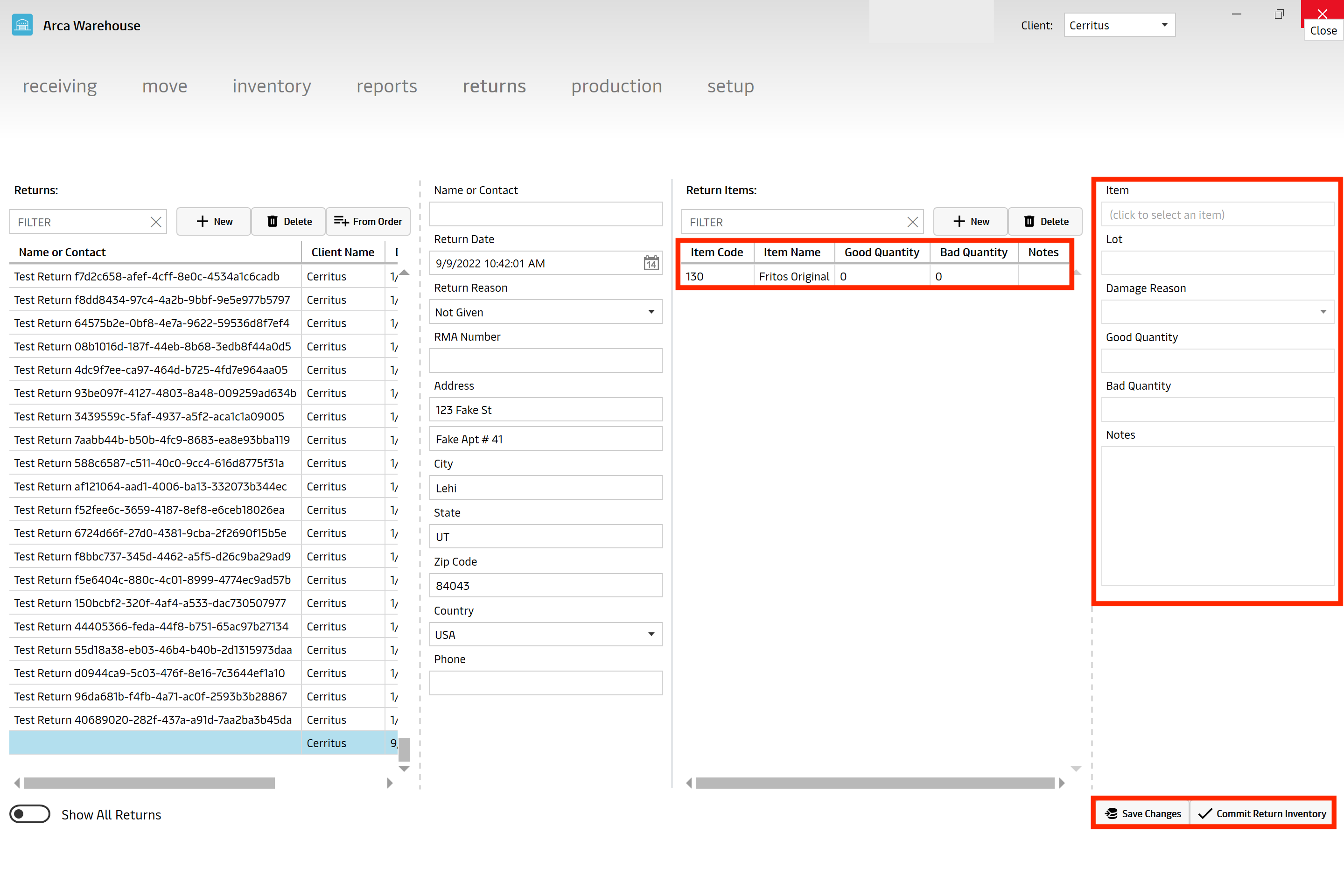Go to the reports tab
This screenshot has height=896, width=1344.
pos(387,86)
